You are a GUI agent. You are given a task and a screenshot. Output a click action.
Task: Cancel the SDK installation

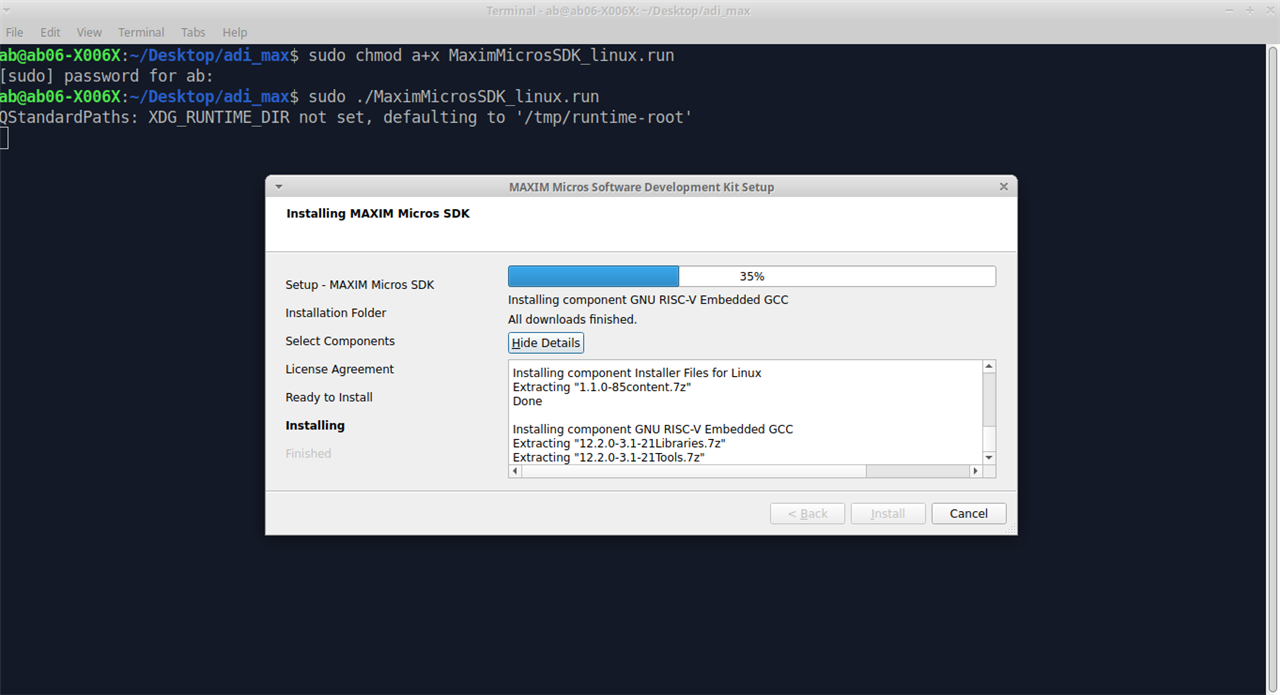click(968, 513)
